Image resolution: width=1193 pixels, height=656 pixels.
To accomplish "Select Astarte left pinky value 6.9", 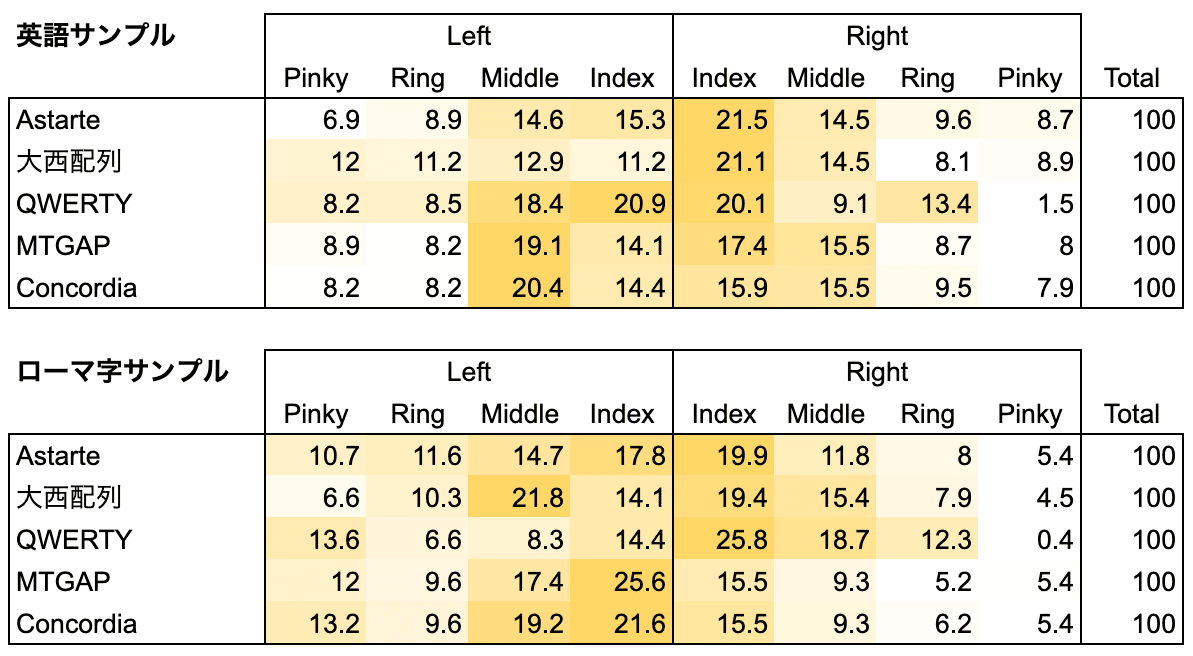I will click(x=316, y=120).
